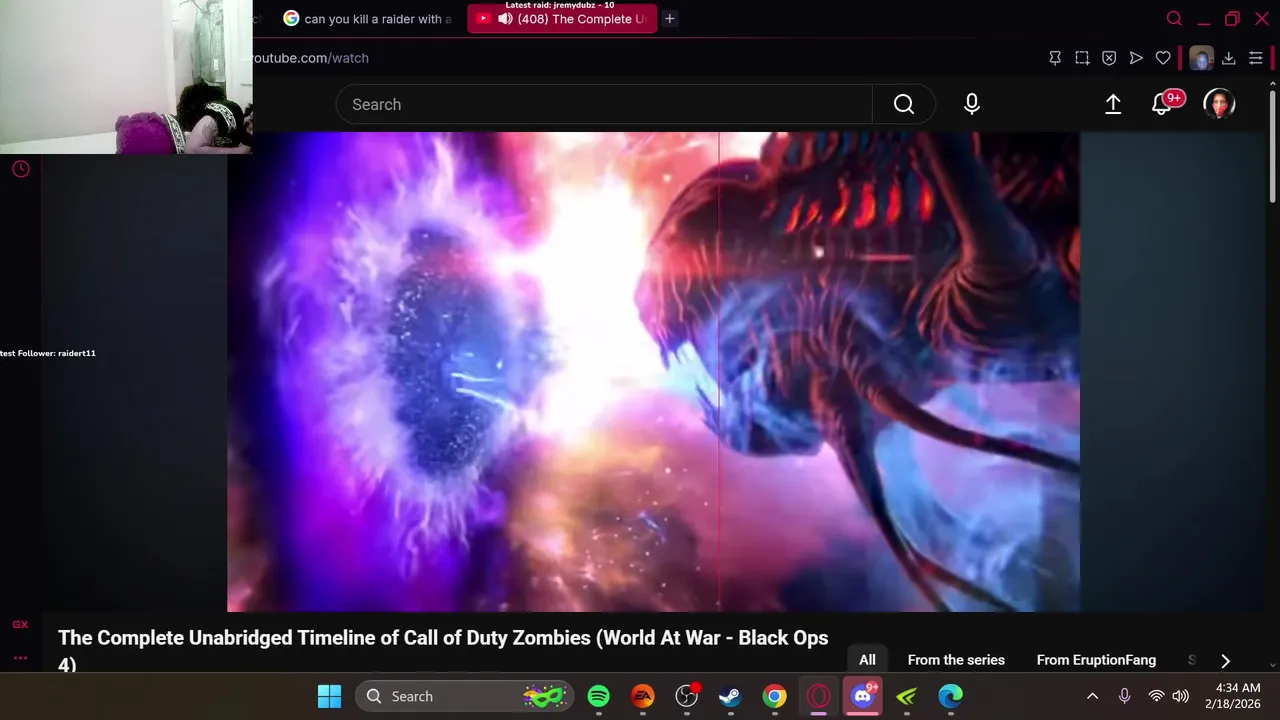Open the sidebar three-dots setup menu

click(20, 658)
